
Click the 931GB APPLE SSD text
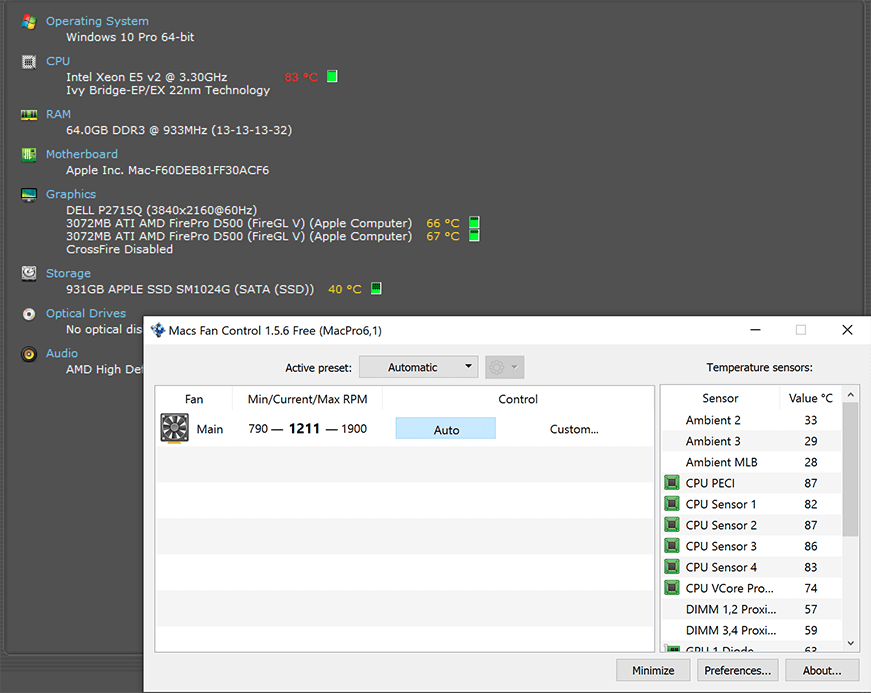[x=190, y=289]
